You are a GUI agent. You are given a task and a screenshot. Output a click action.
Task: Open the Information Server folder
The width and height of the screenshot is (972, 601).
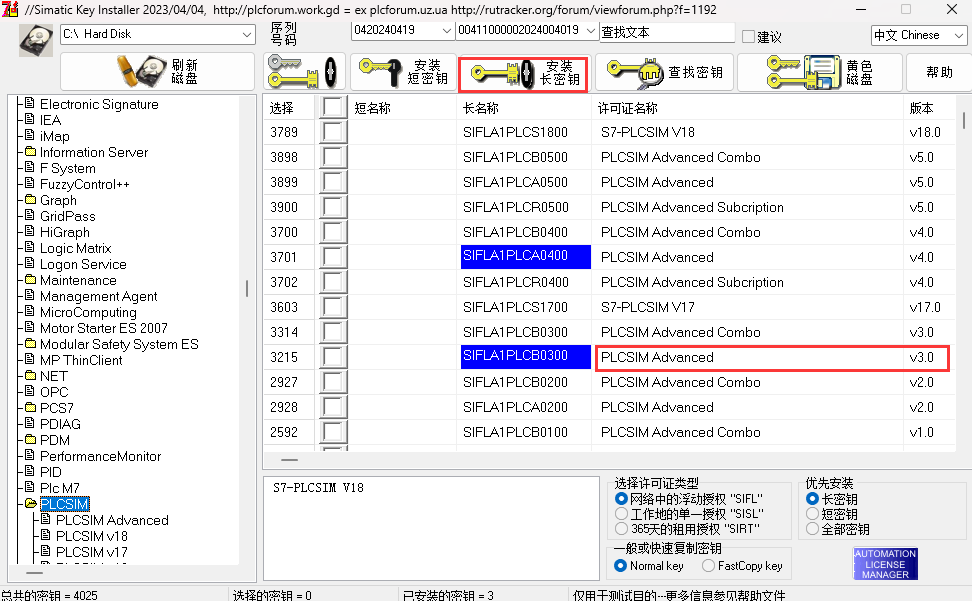click(x=94, y=152)
